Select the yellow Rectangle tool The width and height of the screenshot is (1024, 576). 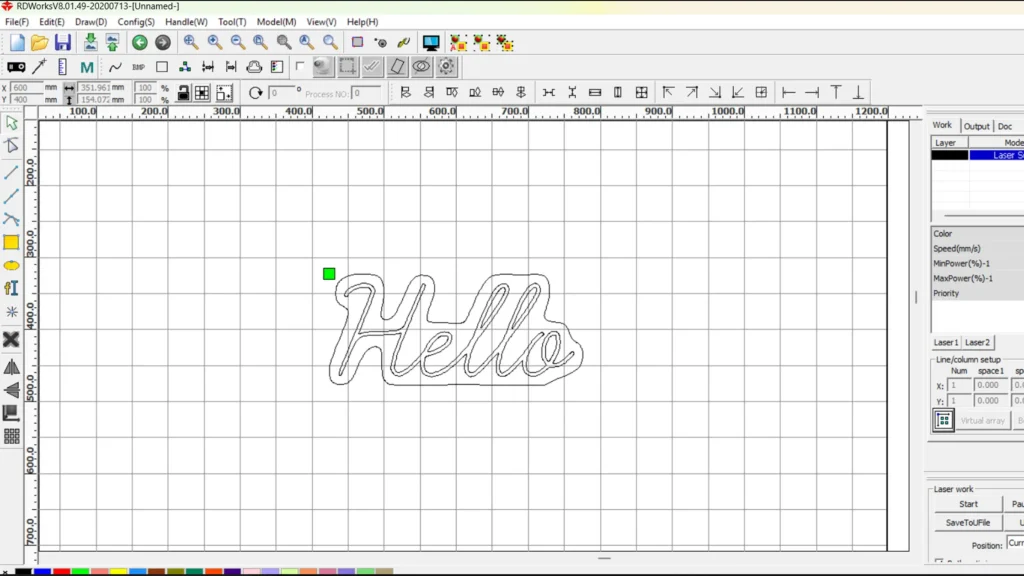pos(12,242)
